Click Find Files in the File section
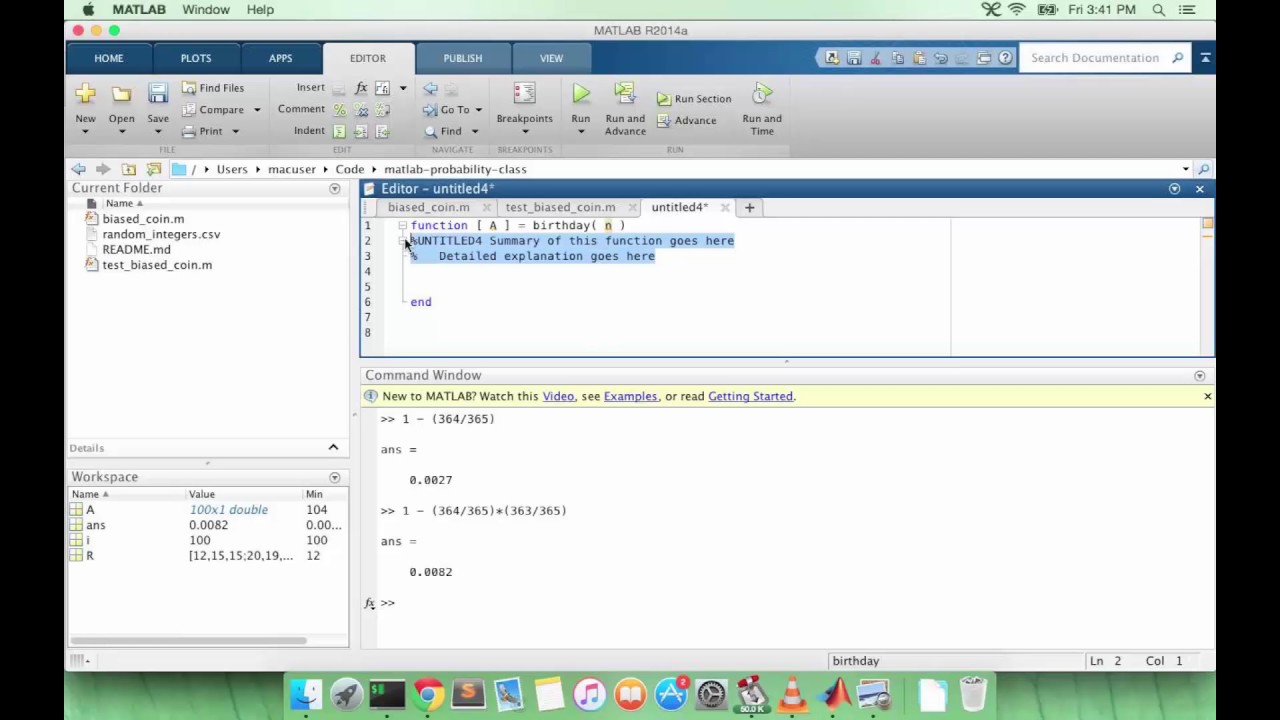 (x=212, y=88)
